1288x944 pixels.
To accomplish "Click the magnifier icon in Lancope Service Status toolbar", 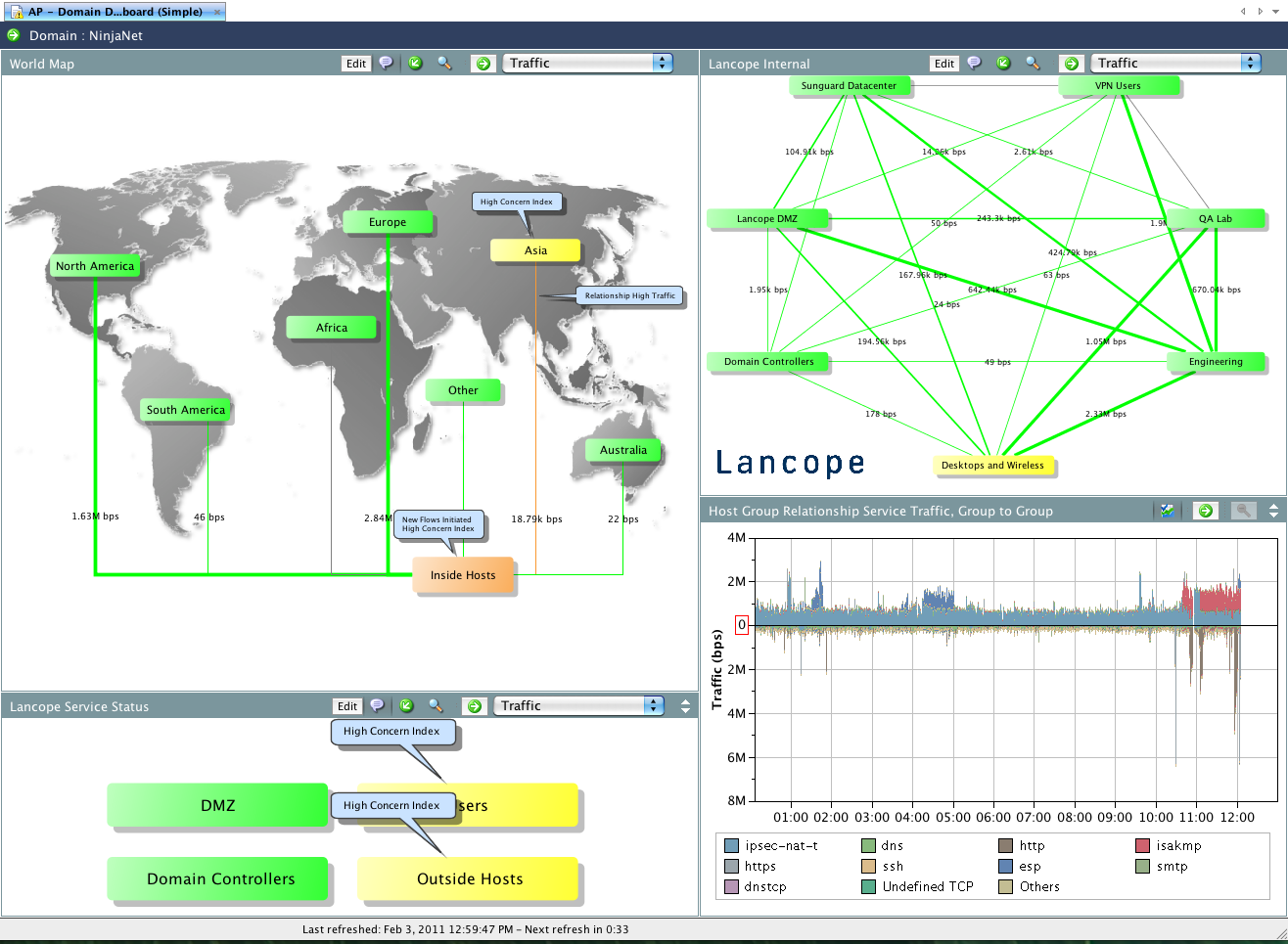I will click(x=437, y=705).
